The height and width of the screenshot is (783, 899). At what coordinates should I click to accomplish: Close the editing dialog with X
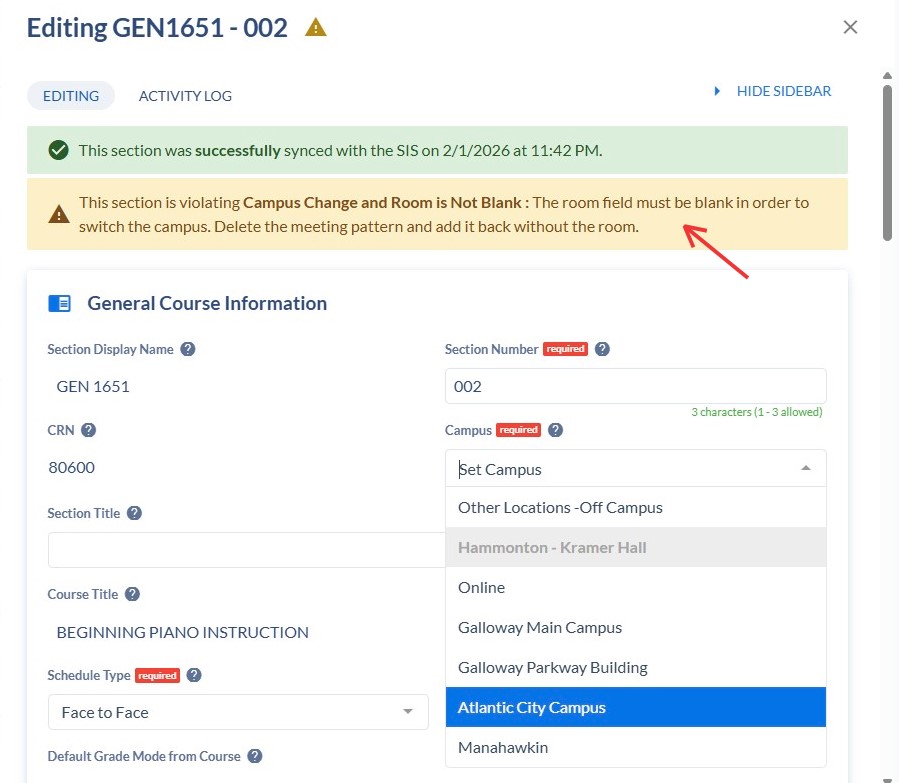(x=851, y=27)
